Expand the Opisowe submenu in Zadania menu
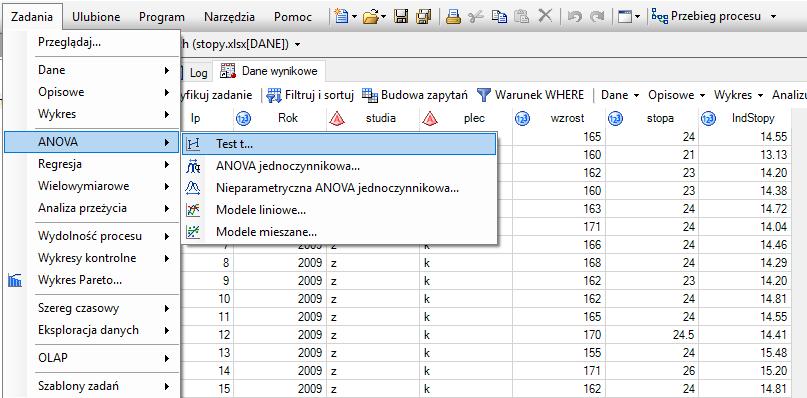This screenshot has width=807, height=398. (x=92, y=92)
